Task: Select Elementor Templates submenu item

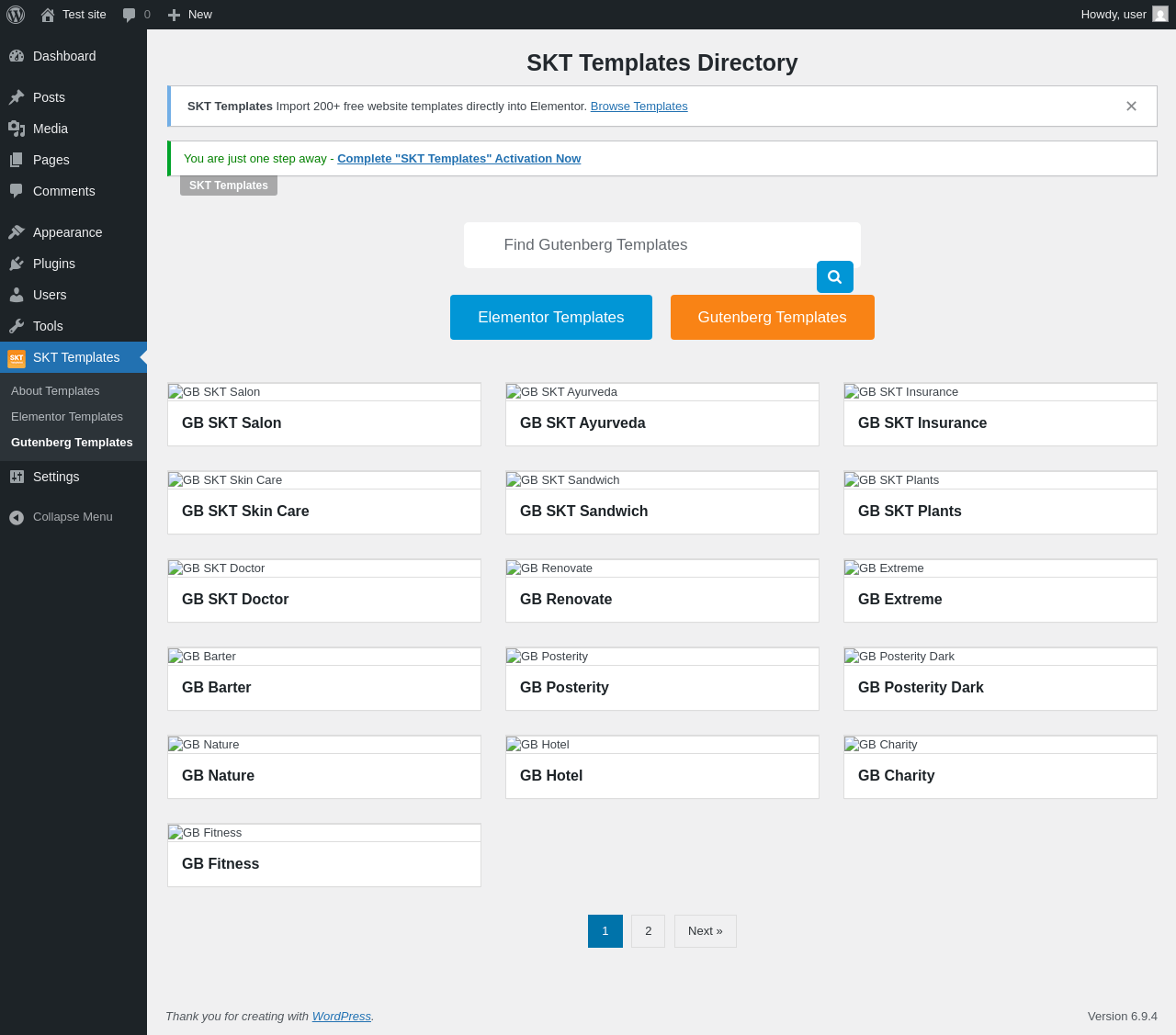Action: [x=67, y=417]
